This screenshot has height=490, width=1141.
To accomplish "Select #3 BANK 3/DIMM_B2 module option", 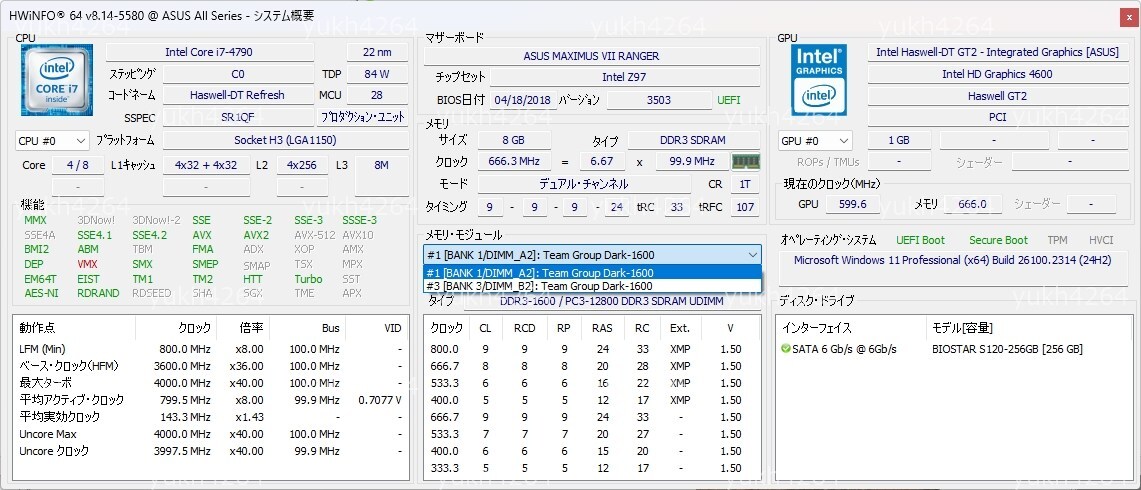I will [x=592, y=286].
